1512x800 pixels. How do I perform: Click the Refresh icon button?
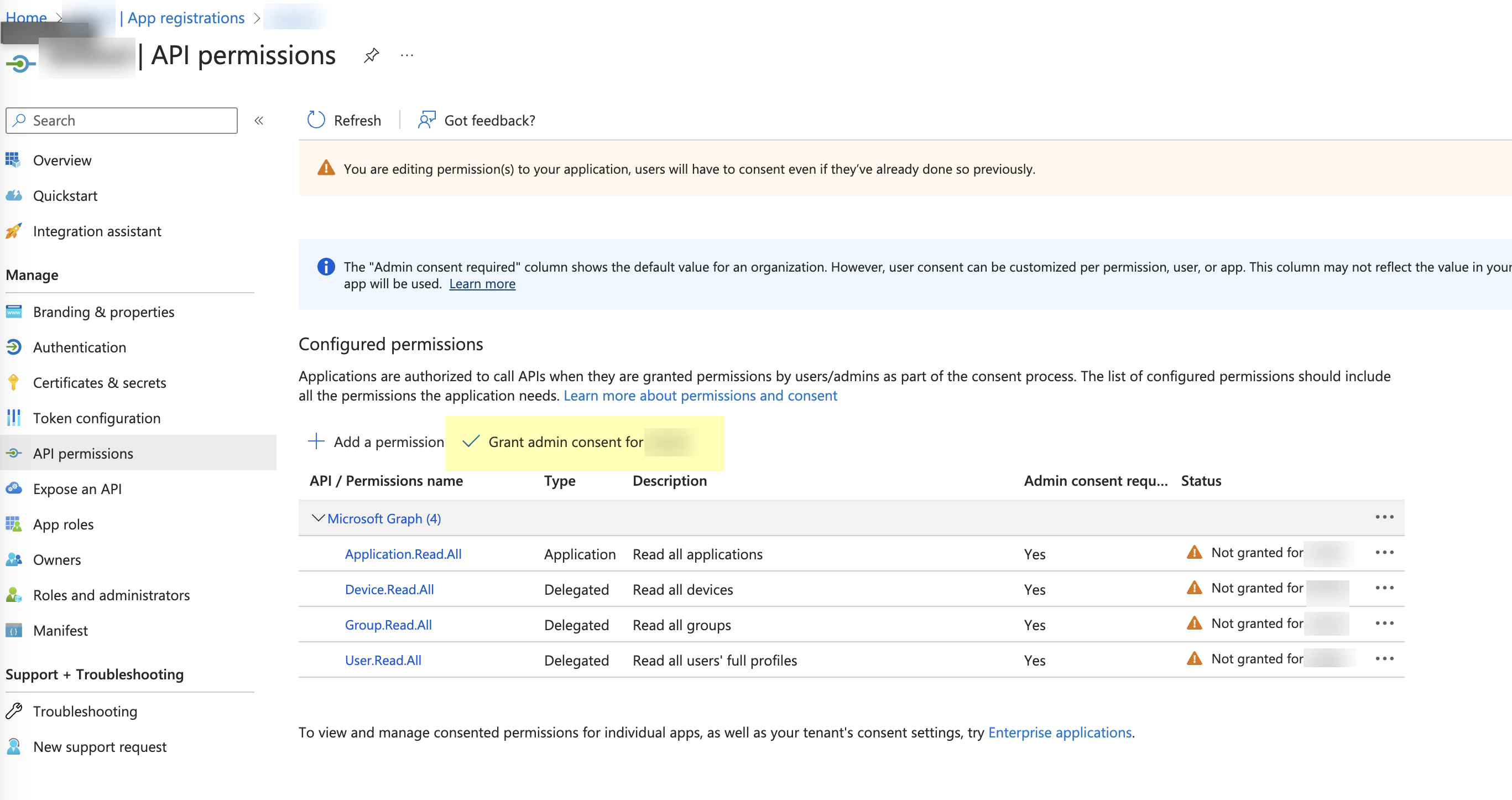[x=316, y=121]
